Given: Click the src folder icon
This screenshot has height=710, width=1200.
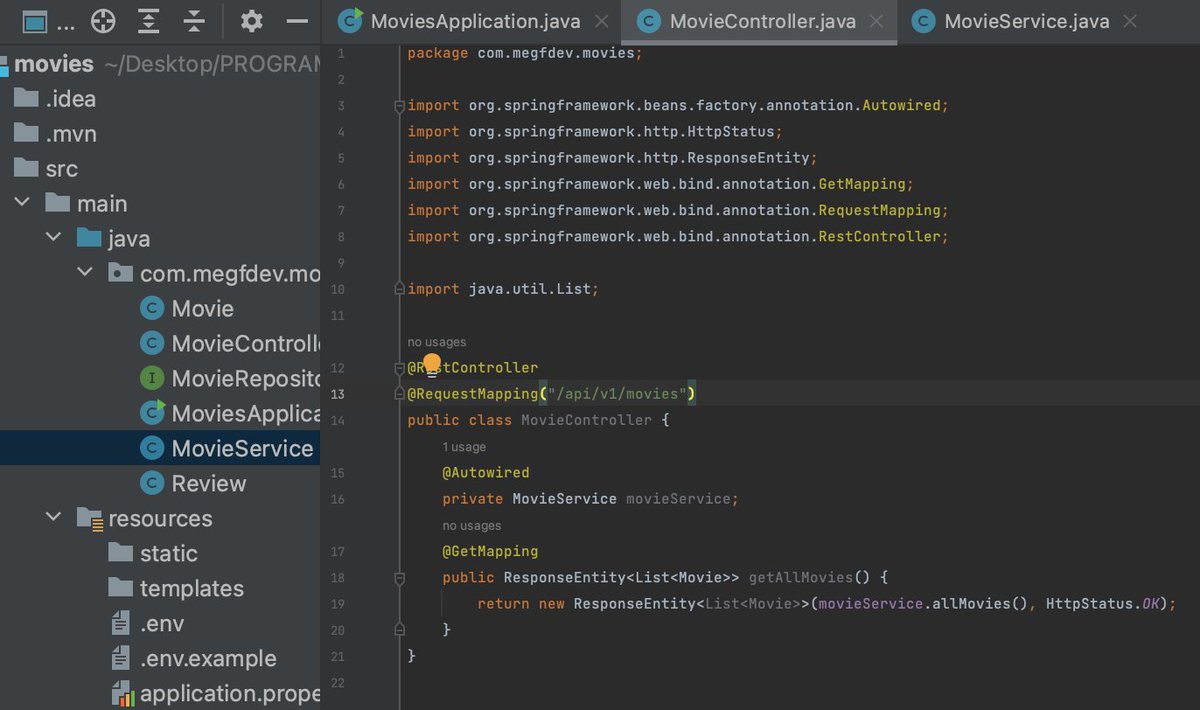Looking at the screenshot, I should (25, 168).
